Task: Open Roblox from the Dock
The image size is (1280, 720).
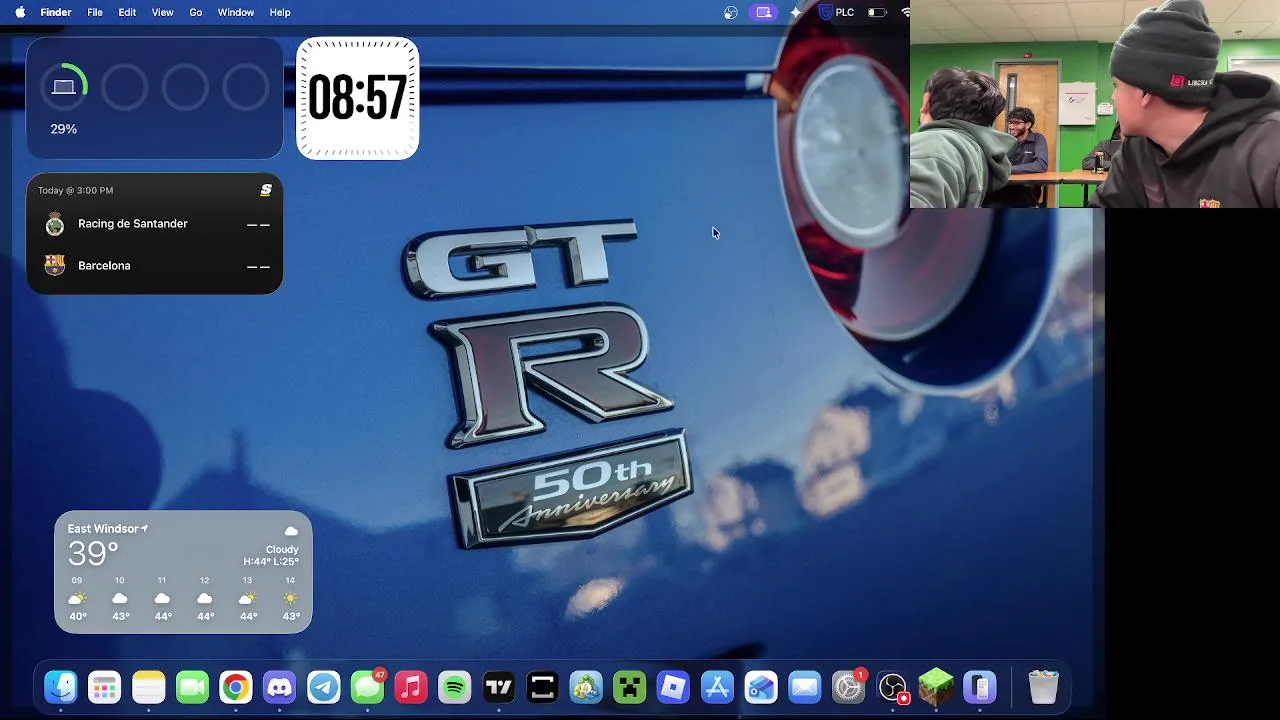Action: click(673, 687)
